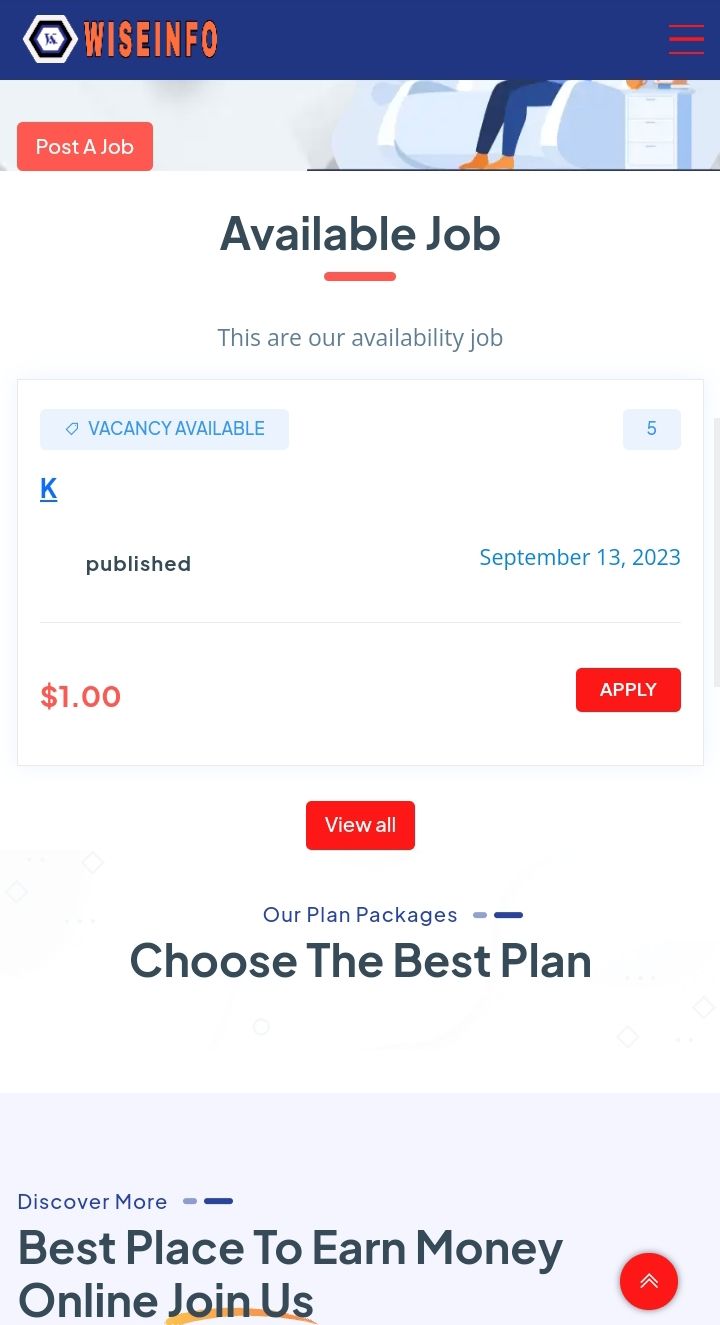Open the job titled K
The image size is (720, 1325).
(48, 489)
